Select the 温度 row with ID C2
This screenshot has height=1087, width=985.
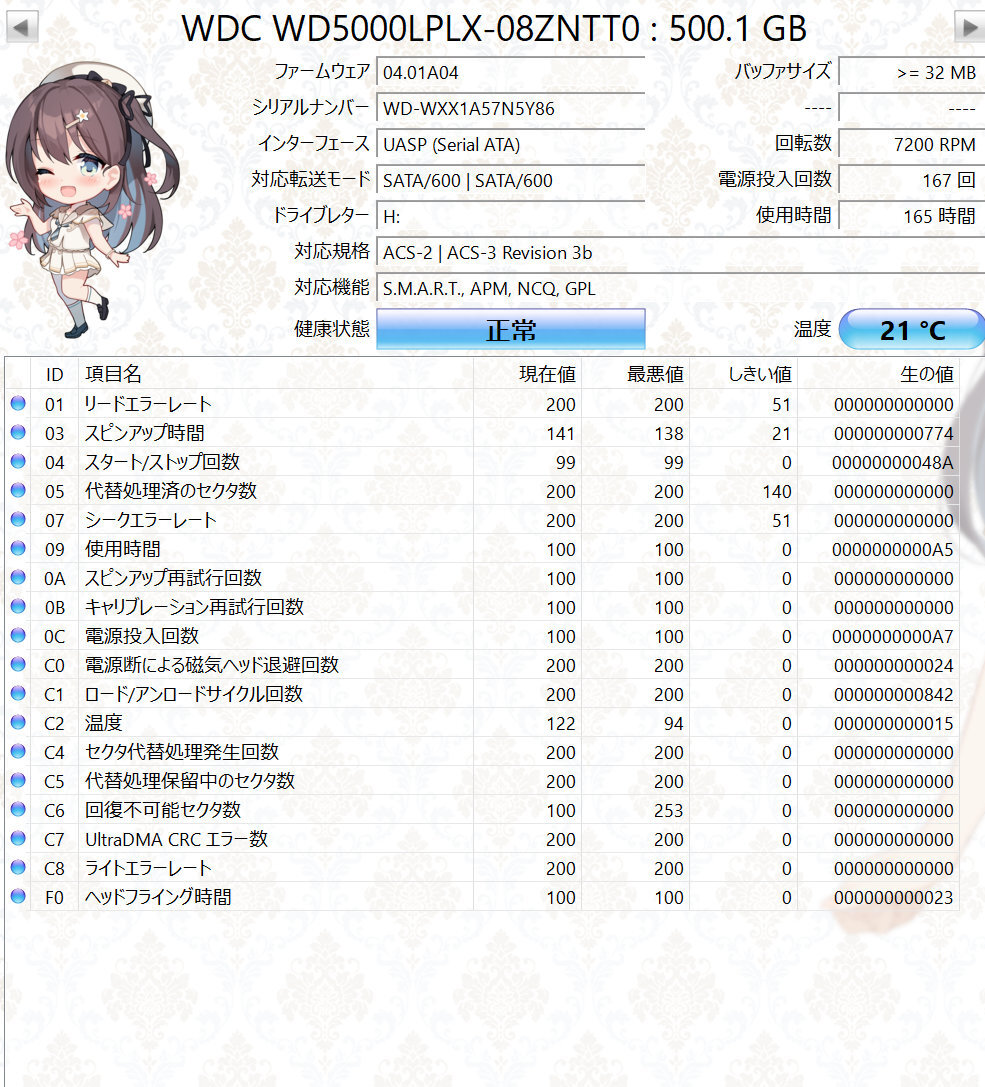point(482,723)
